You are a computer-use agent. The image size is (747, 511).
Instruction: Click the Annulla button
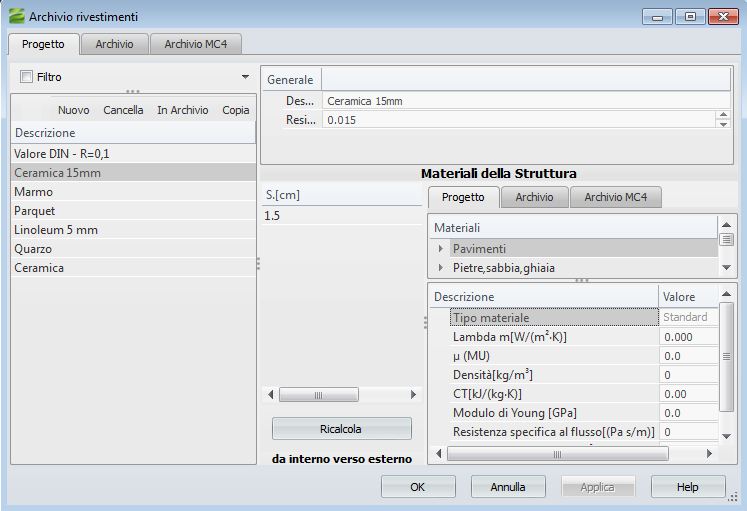pyautogui.click(x=508, y=487)
